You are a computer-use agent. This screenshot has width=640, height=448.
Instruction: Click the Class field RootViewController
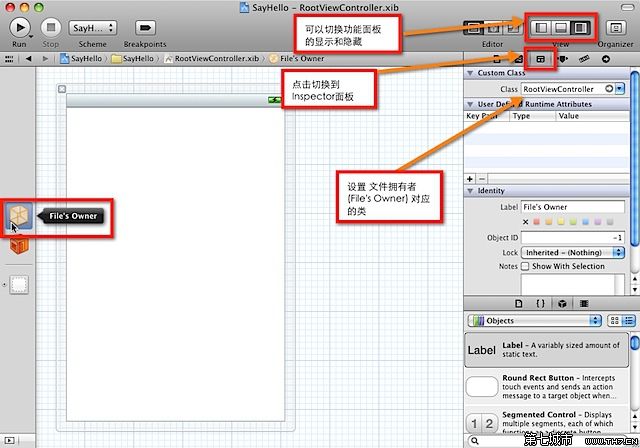coord(562,89)
